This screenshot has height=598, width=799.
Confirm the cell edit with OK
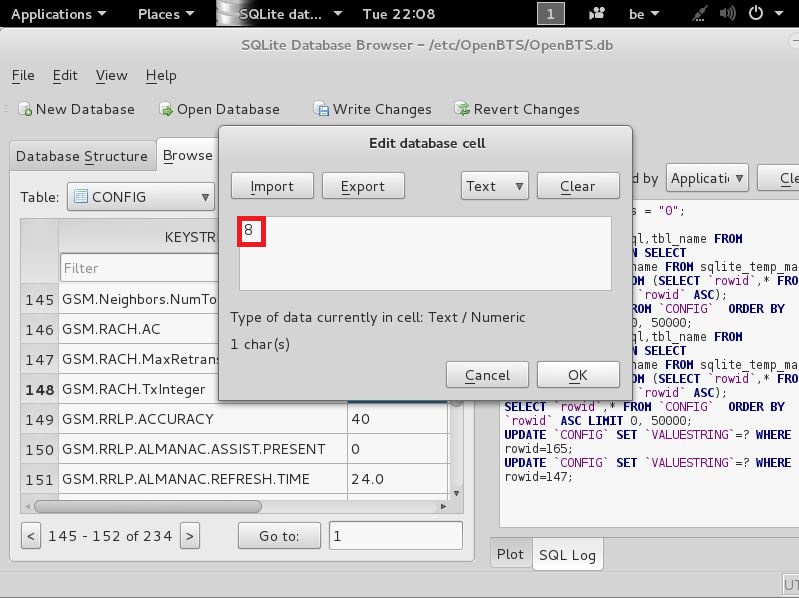point(578,375)
